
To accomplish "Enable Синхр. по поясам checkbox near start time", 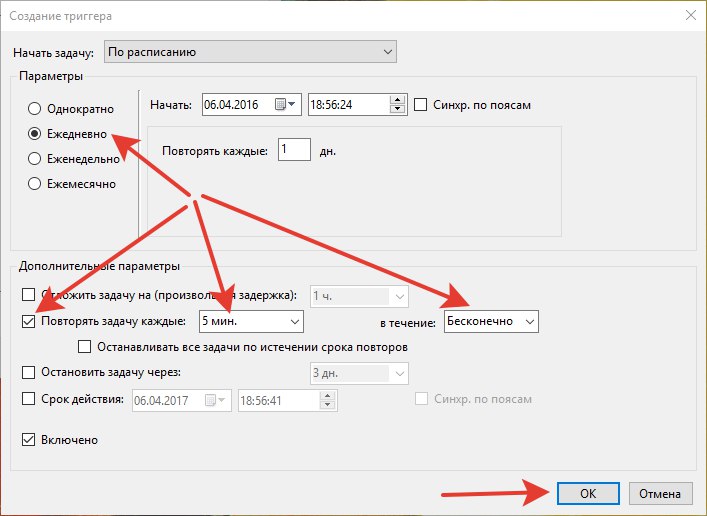I will tap(421, 105).
